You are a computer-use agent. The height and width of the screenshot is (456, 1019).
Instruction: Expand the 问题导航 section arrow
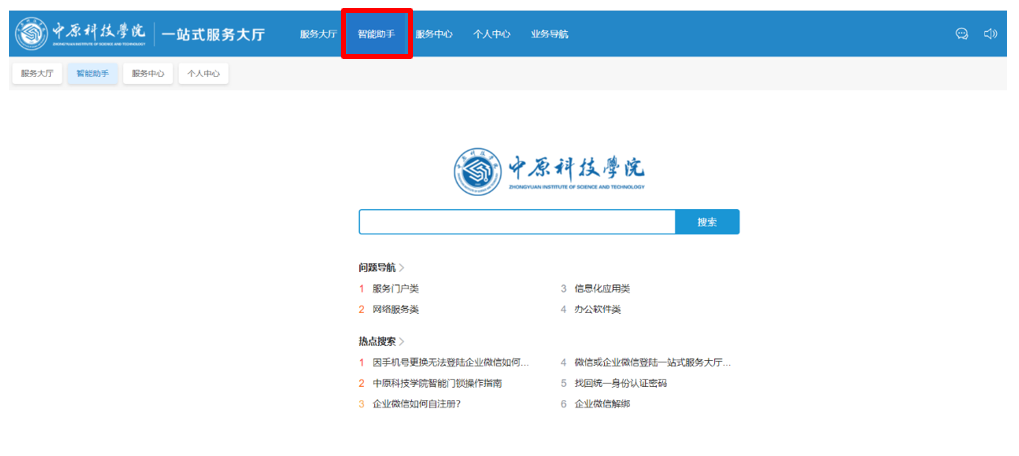tap(402, 268)
